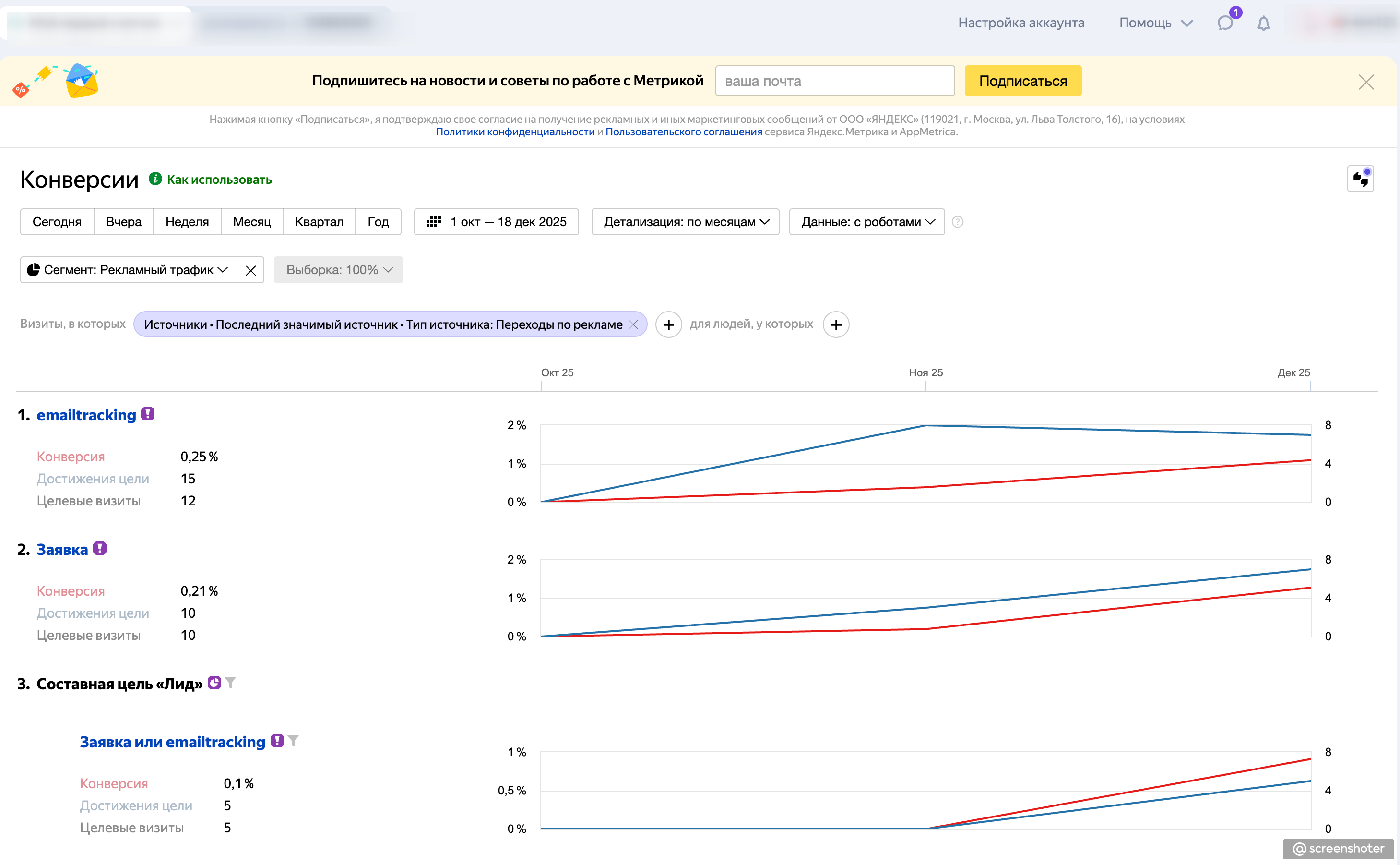Click the feedback quotes icon at top right

point(1360,179)
